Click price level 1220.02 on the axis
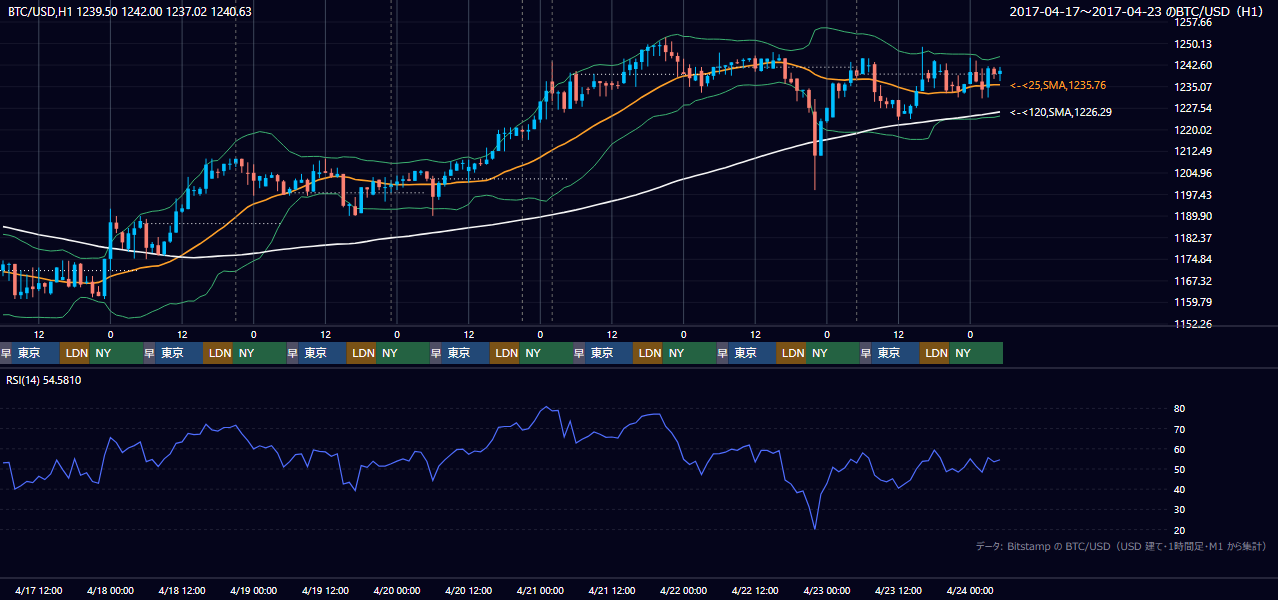The image size is (1278, 600). pos(1192,130)
